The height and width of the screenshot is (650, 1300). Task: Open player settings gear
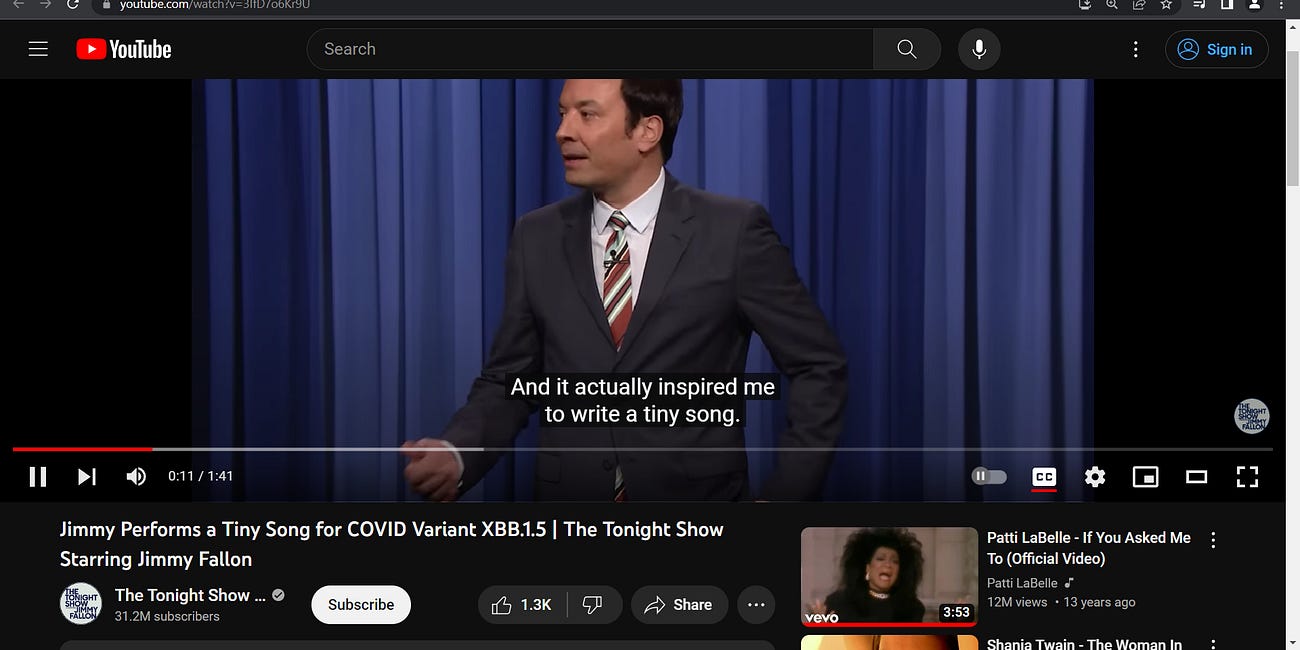pos(1095,477)
